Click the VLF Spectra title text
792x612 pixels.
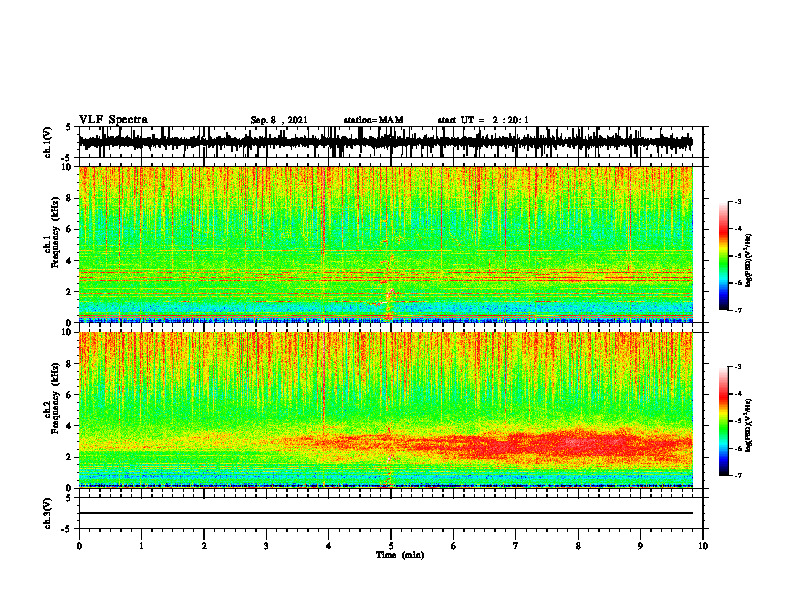113,120
